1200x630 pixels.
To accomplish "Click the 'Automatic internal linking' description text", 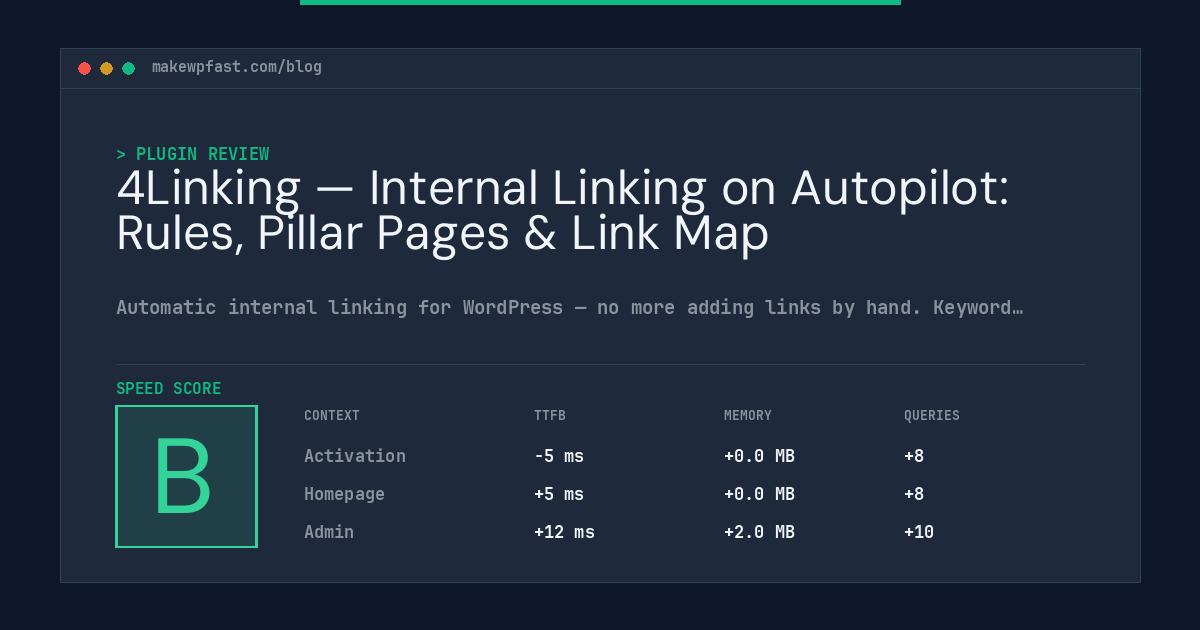I will (569, 307).
